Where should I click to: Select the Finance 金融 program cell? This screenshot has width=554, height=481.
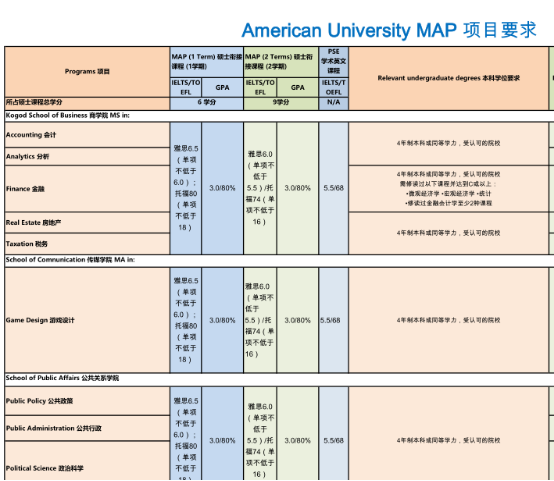[x=87, y=189]
